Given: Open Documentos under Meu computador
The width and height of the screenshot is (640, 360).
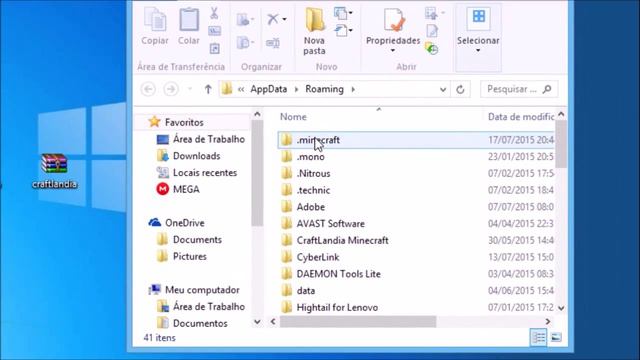Looking at the screenshot, I should click(x=200, y=323).
